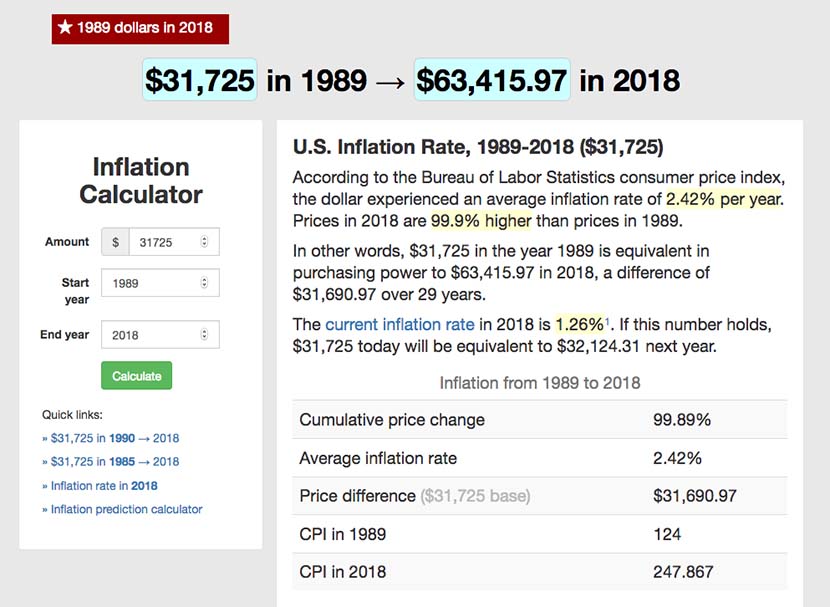Click the Start year spinner arrows
Image resolution: width=830 pixels, height=607 pixels.
[205, 283]
